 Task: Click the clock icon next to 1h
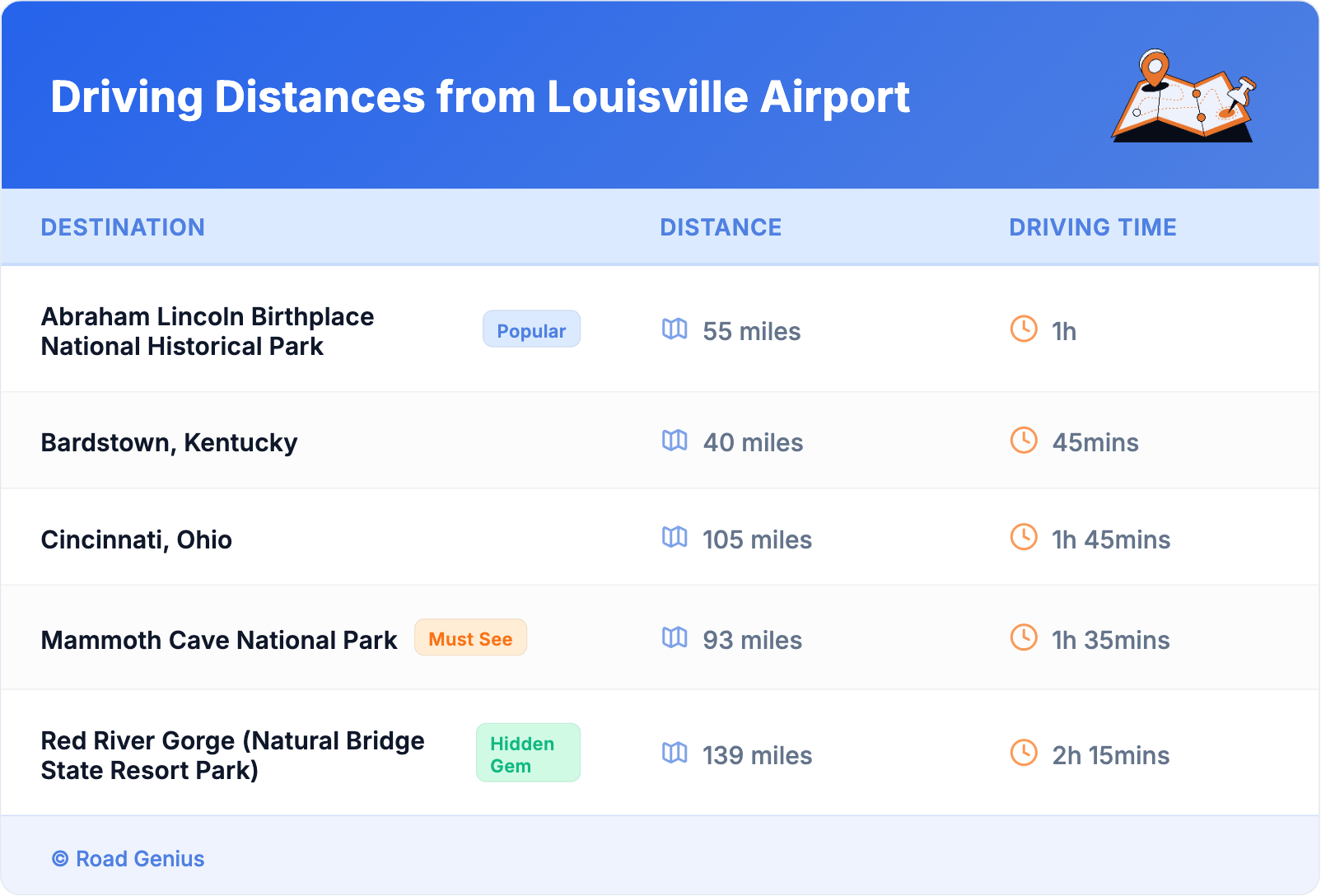(1024, 329)
